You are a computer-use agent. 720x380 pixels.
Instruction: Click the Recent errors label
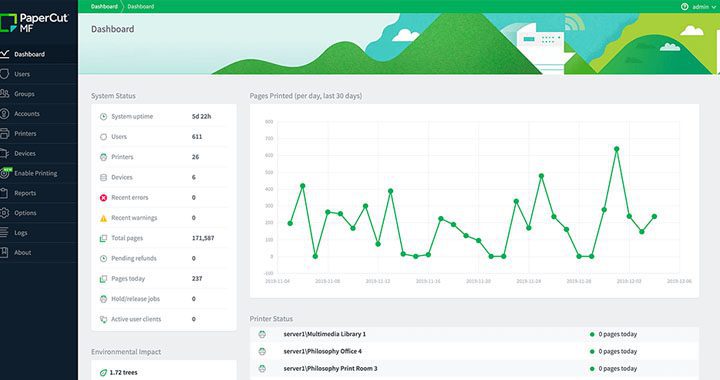[x=130, y=197]
